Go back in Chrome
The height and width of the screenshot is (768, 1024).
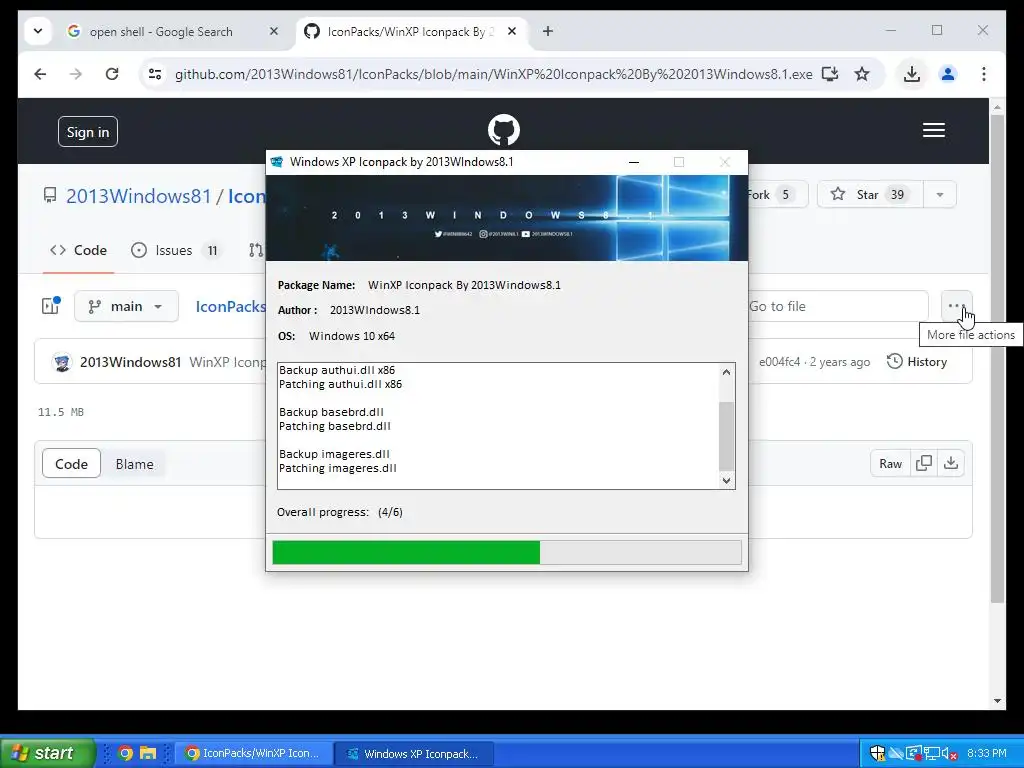pos(40,74)
